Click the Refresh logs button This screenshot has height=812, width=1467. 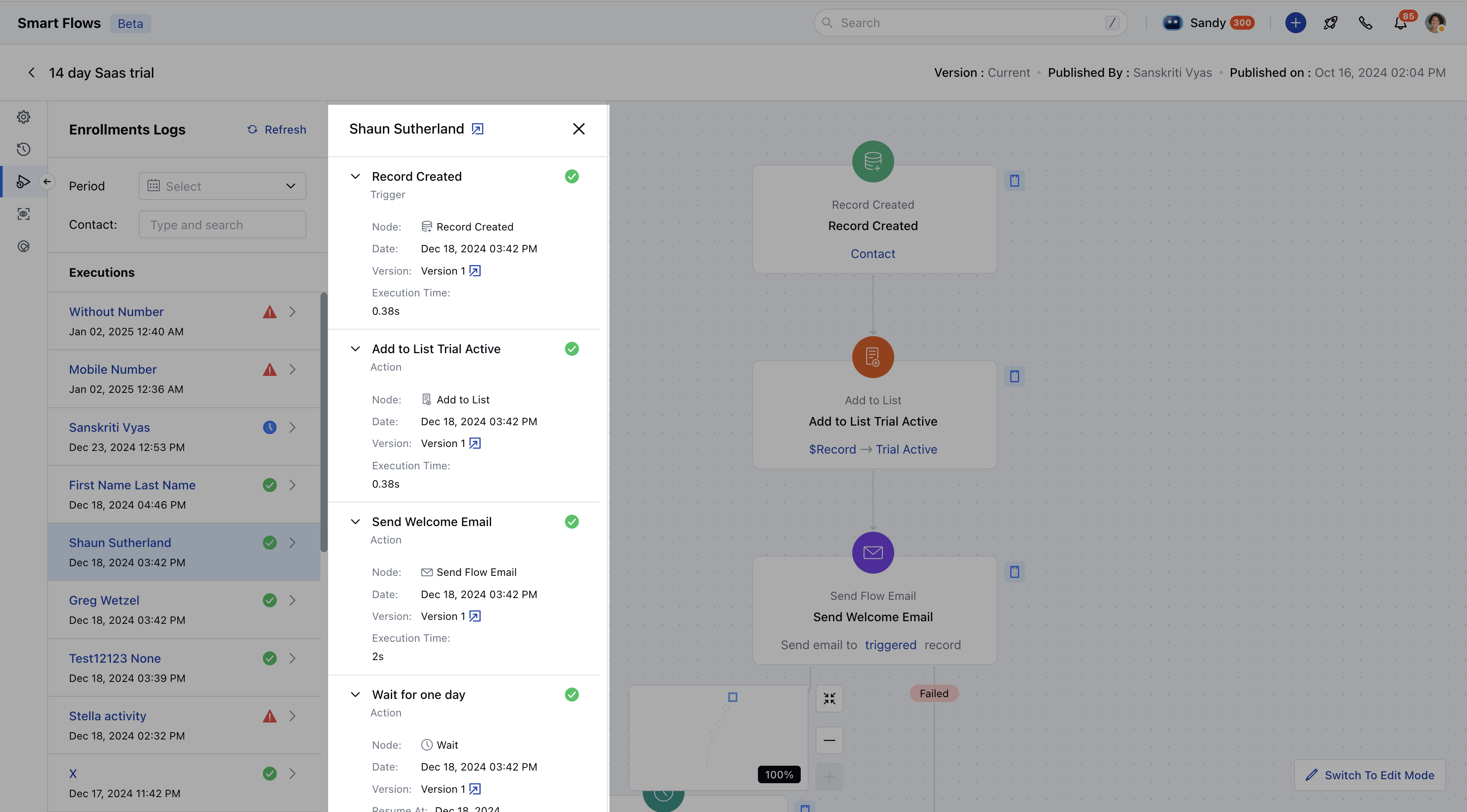(x=277, y=130)
